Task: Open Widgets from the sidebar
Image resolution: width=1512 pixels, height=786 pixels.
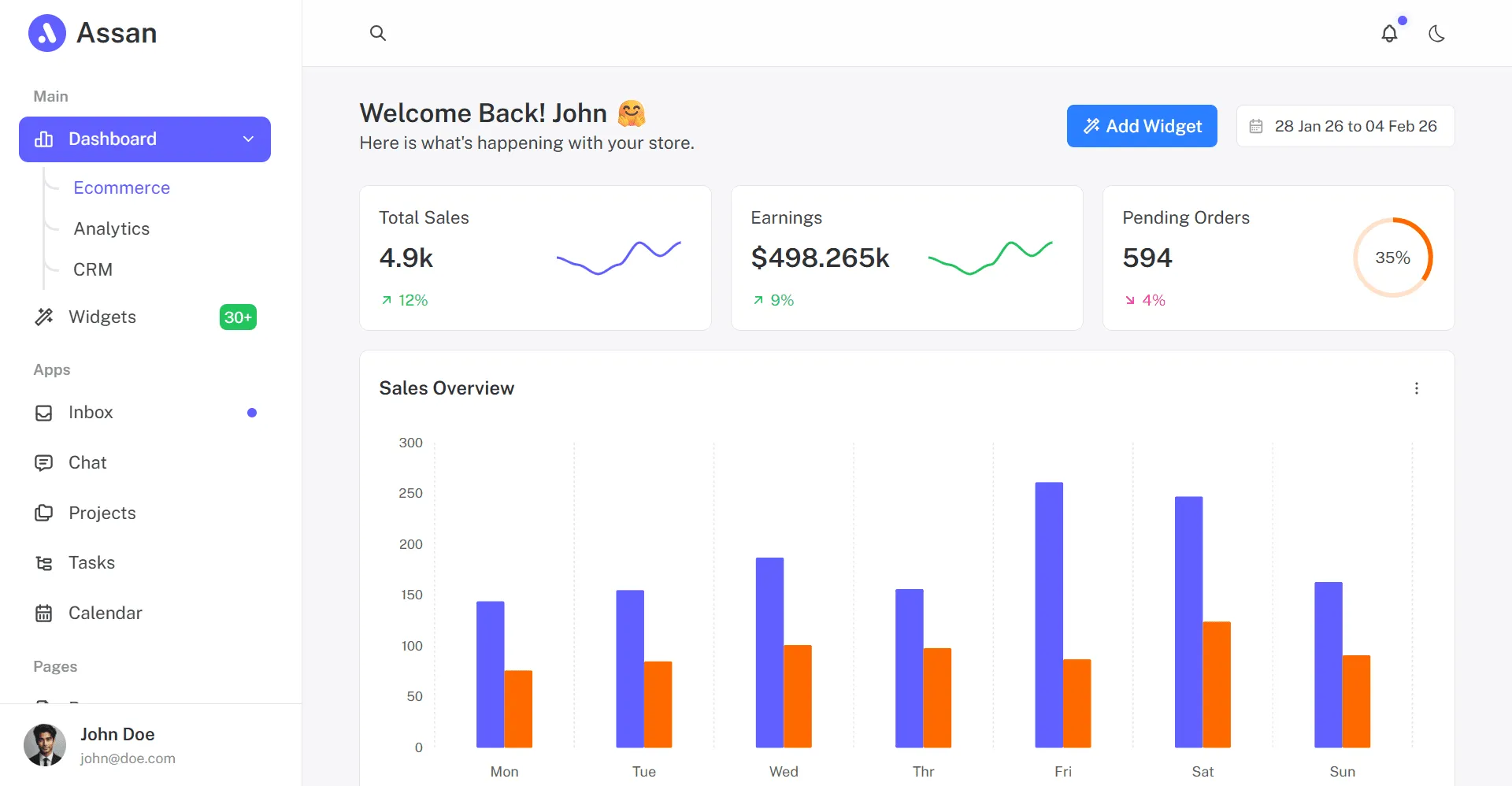Action: point(145,317)
